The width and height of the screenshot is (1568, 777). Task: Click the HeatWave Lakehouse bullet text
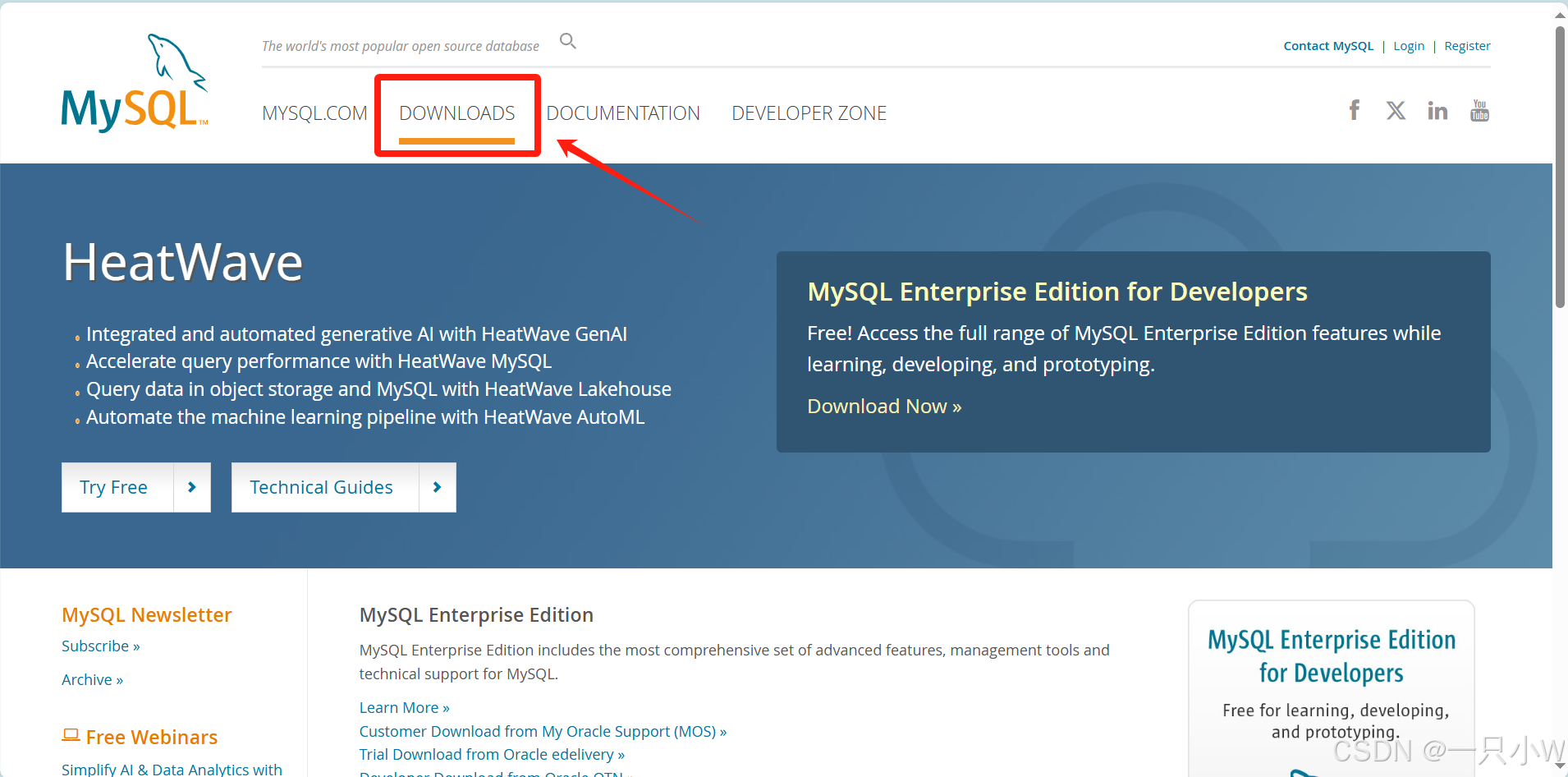coord(378,389)
